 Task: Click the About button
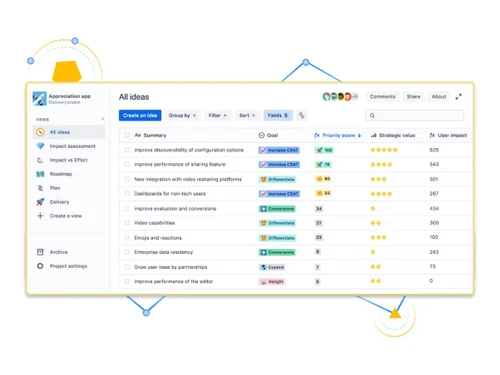(x=439, y=97)
